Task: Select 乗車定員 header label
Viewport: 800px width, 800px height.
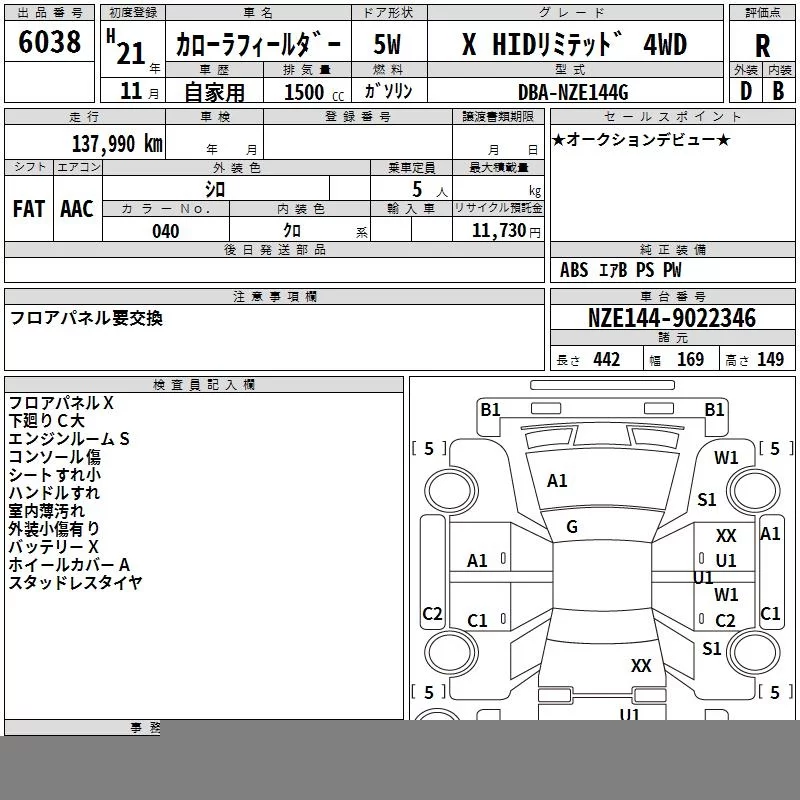Action: 411,168
